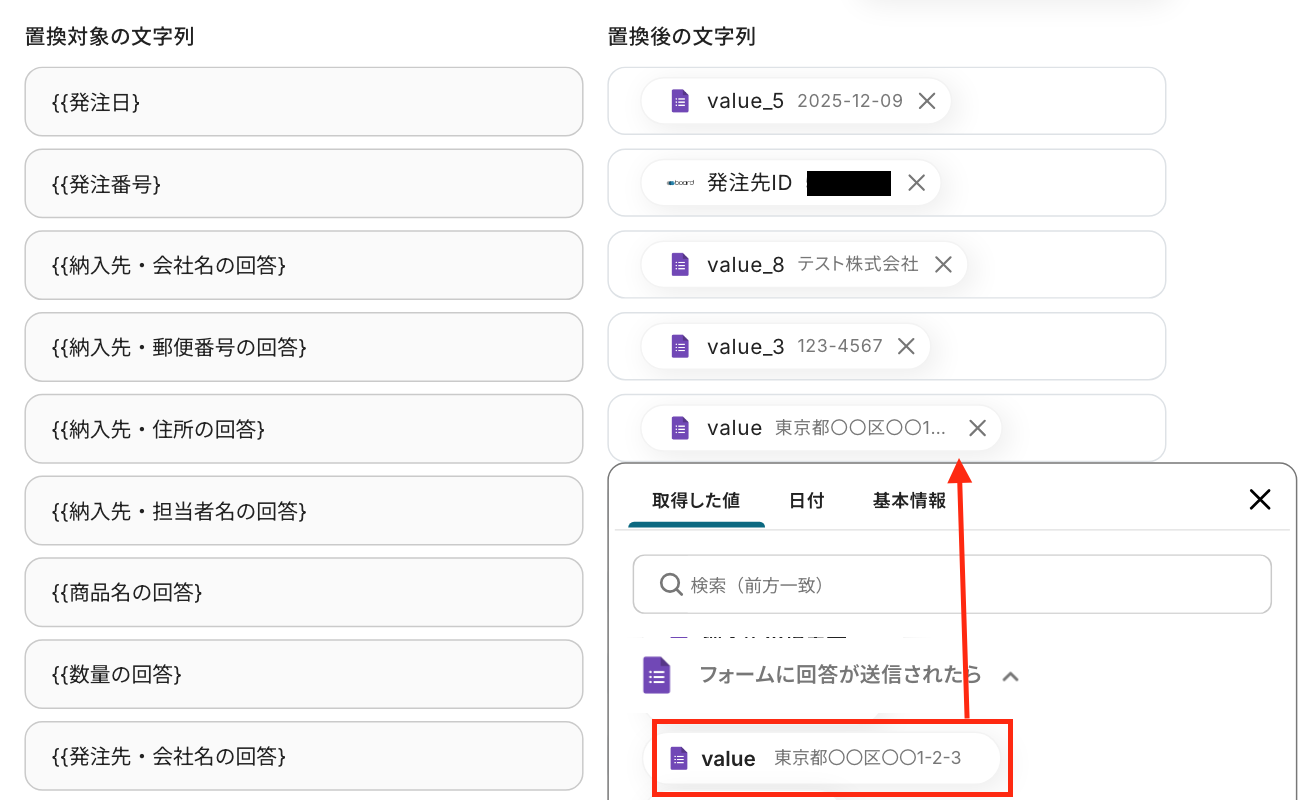Click the form icon on value_5 chip
Viewport: 1310px width, 800px height.
680,101
